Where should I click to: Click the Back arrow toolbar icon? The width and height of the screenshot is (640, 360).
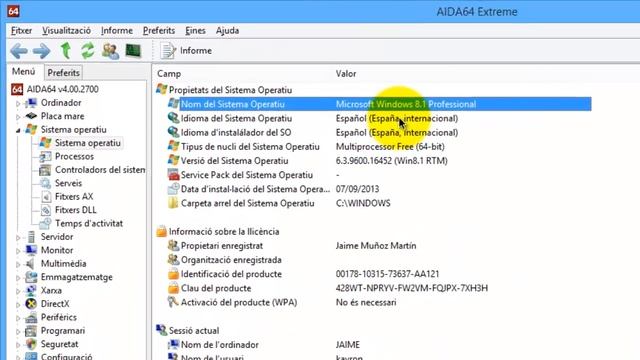(19, 51)
